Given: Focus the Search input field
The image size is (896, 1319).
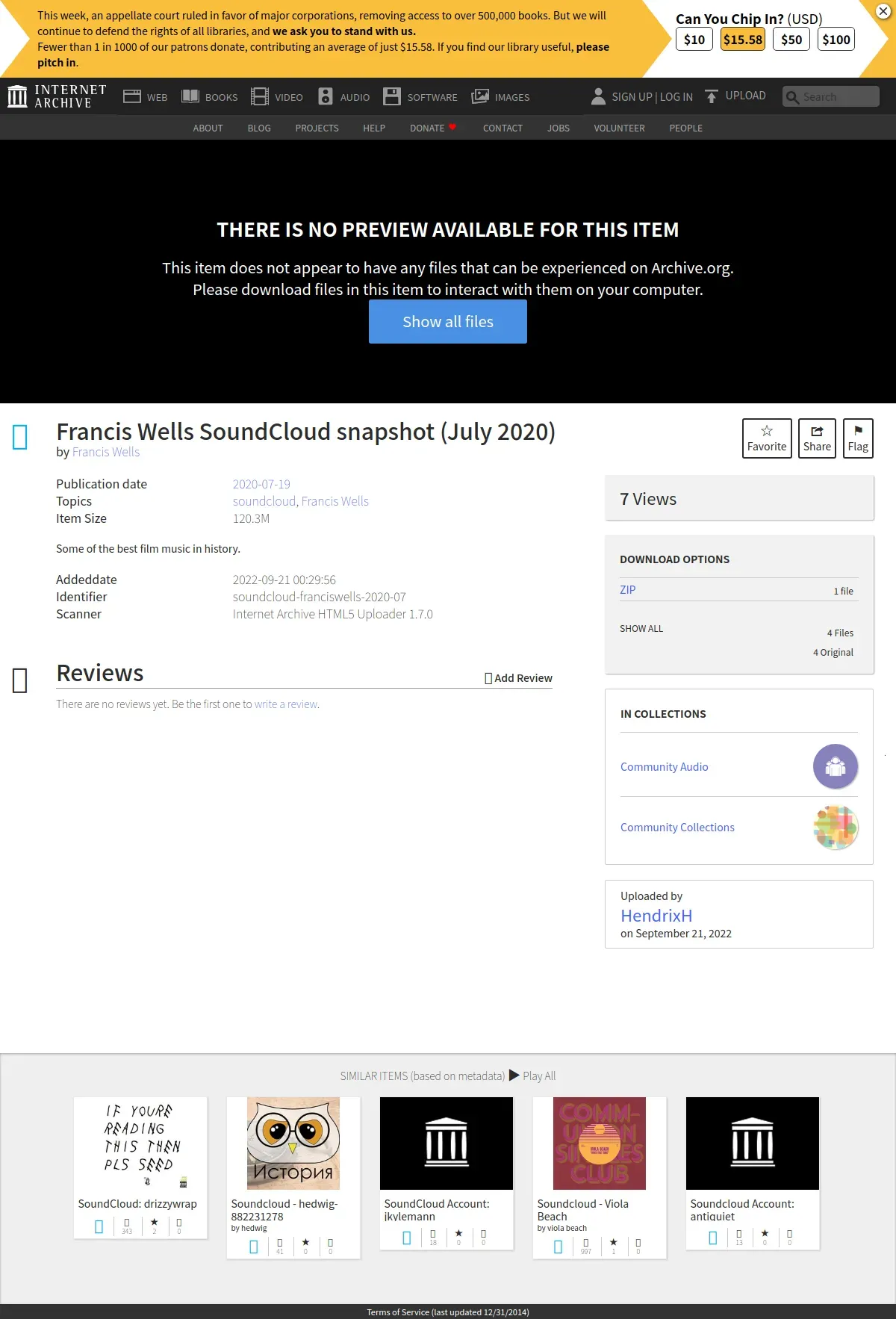Looking at the screenshot, I should pyautogui.click(x=831, y=97).
